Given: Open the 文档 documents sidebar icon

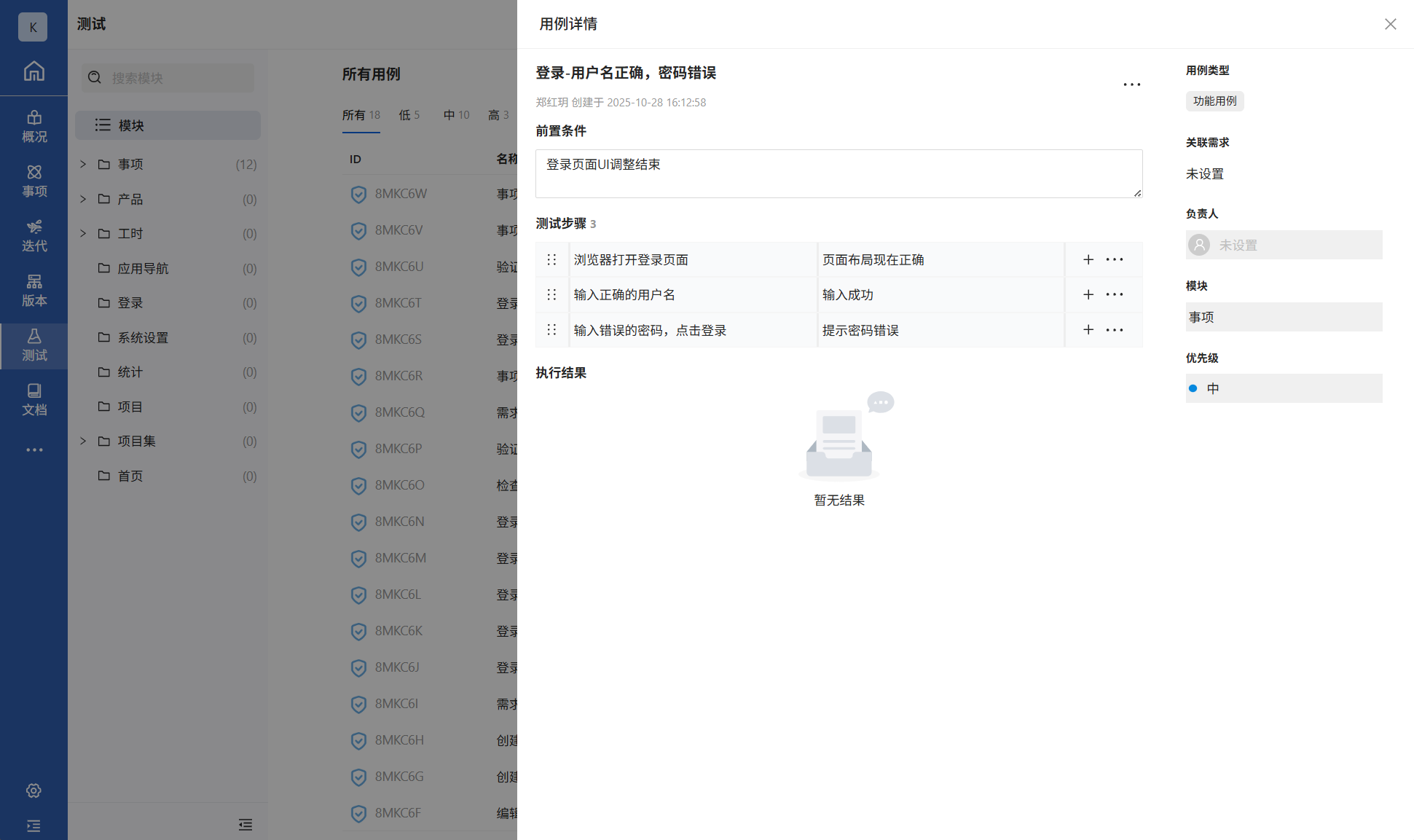Looking at the screenshot, I should click(34, 399).
